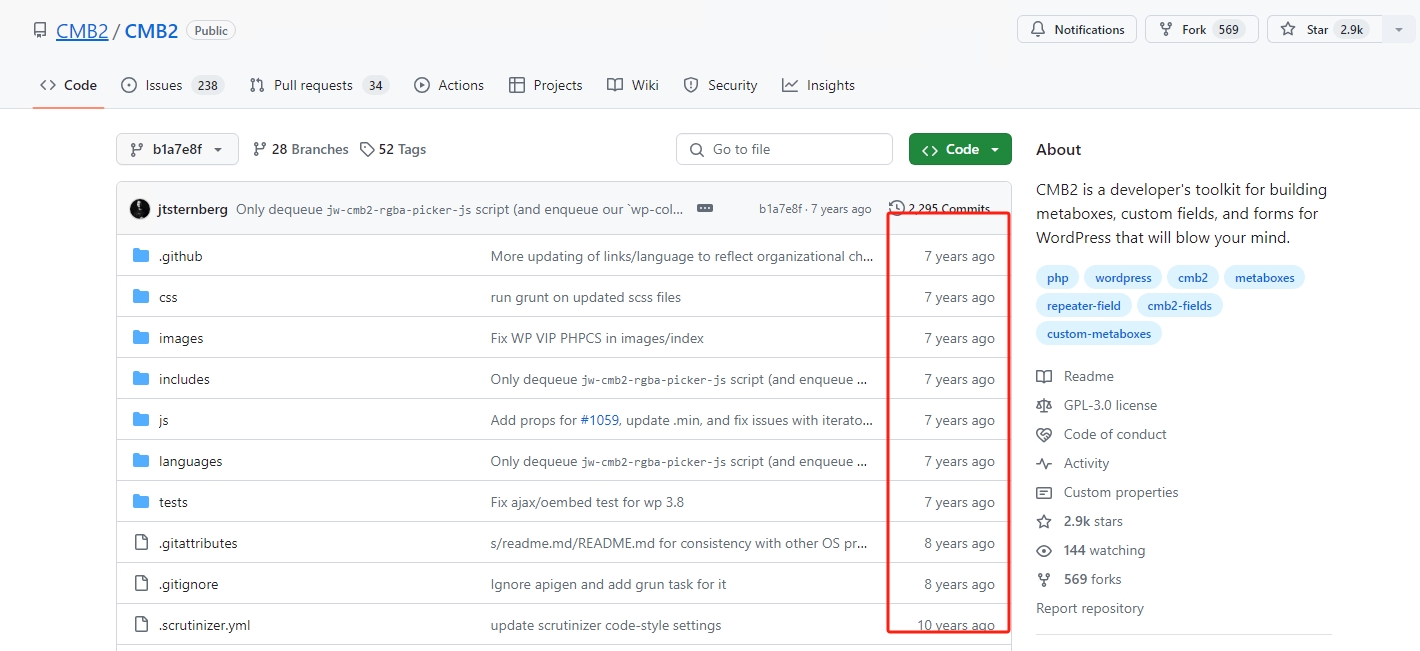Viewport: 1420px width, 651px height.
Task: Open the b1a7e8f branch selector dropdown
Action: pyautogui.click(x=177, y=149)
